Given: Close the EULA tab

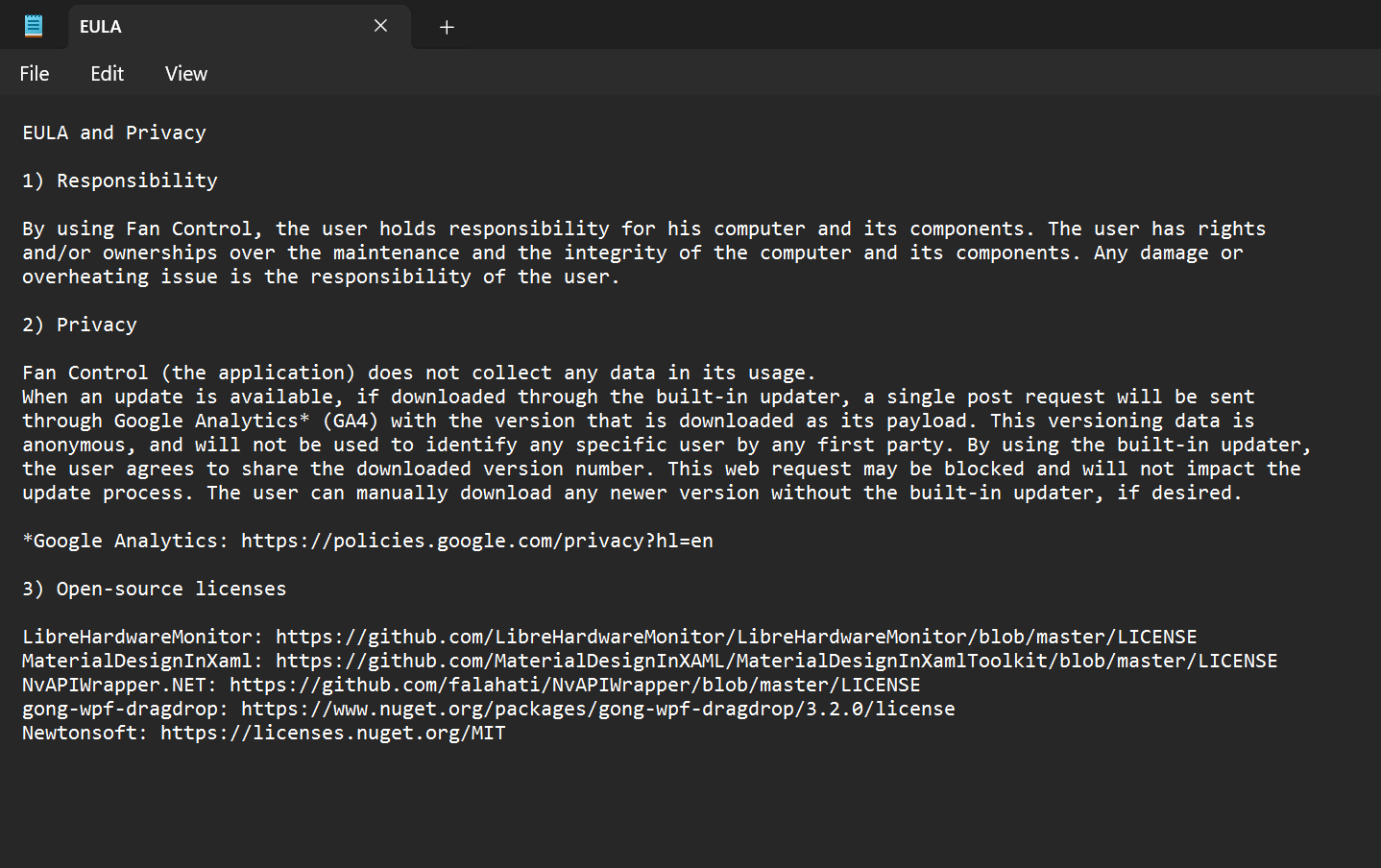Looking at the screenshot, I should 380,26.
